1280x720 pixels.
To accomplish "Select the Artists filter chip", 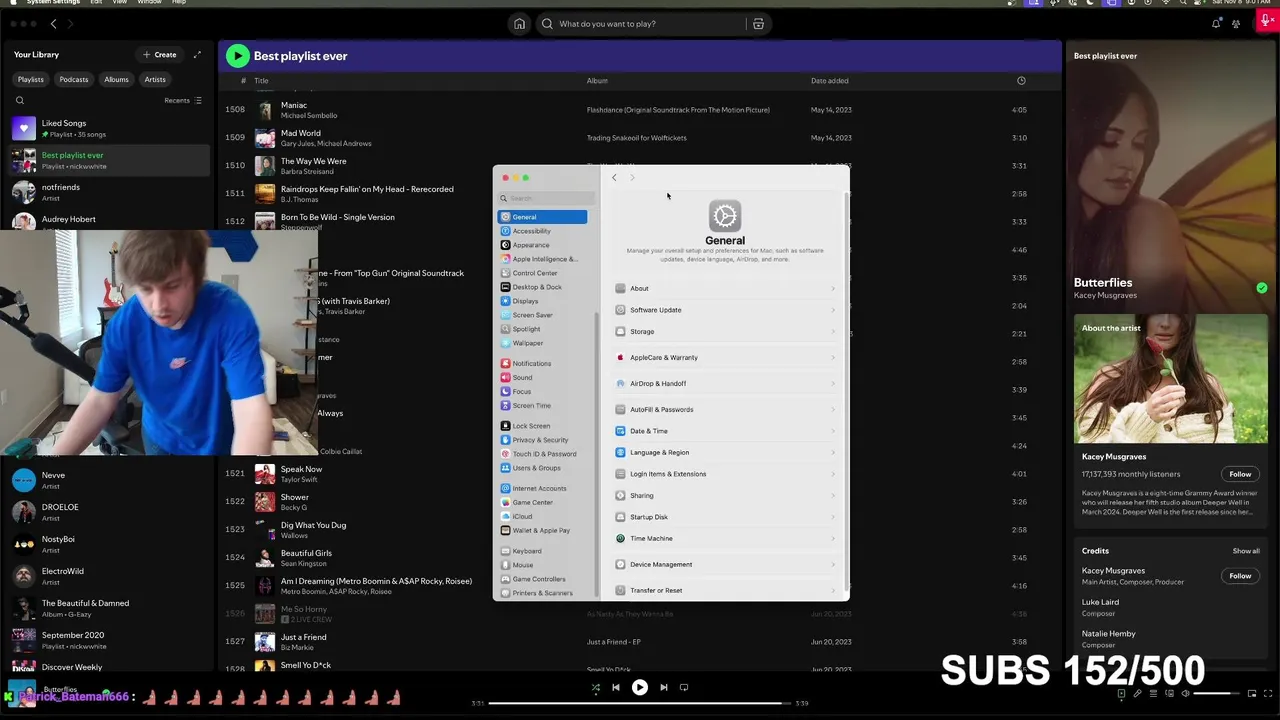I will 155,79.
